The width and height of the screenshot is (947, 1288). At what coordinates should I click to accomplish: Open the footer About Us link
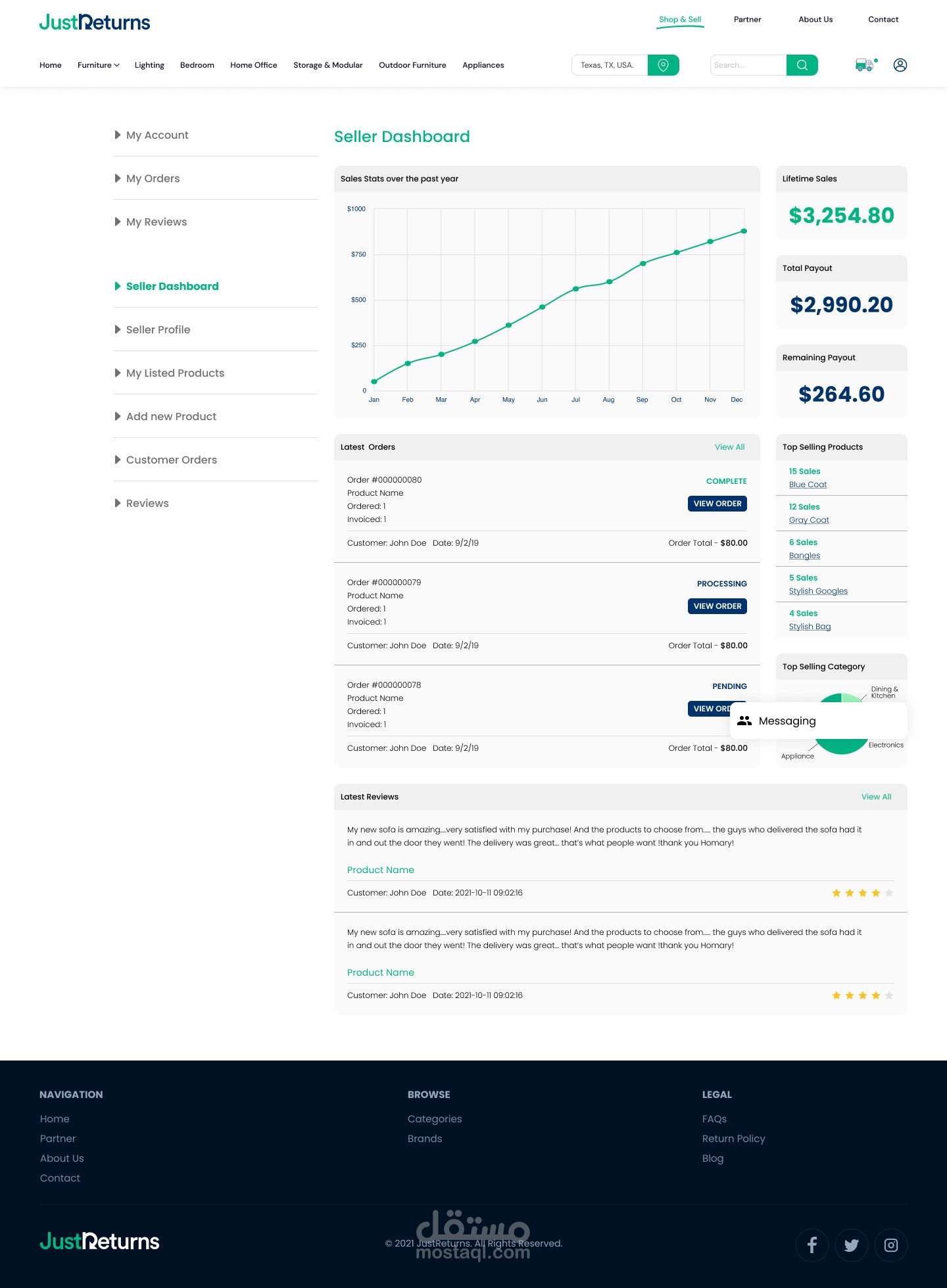(62, 1158)
